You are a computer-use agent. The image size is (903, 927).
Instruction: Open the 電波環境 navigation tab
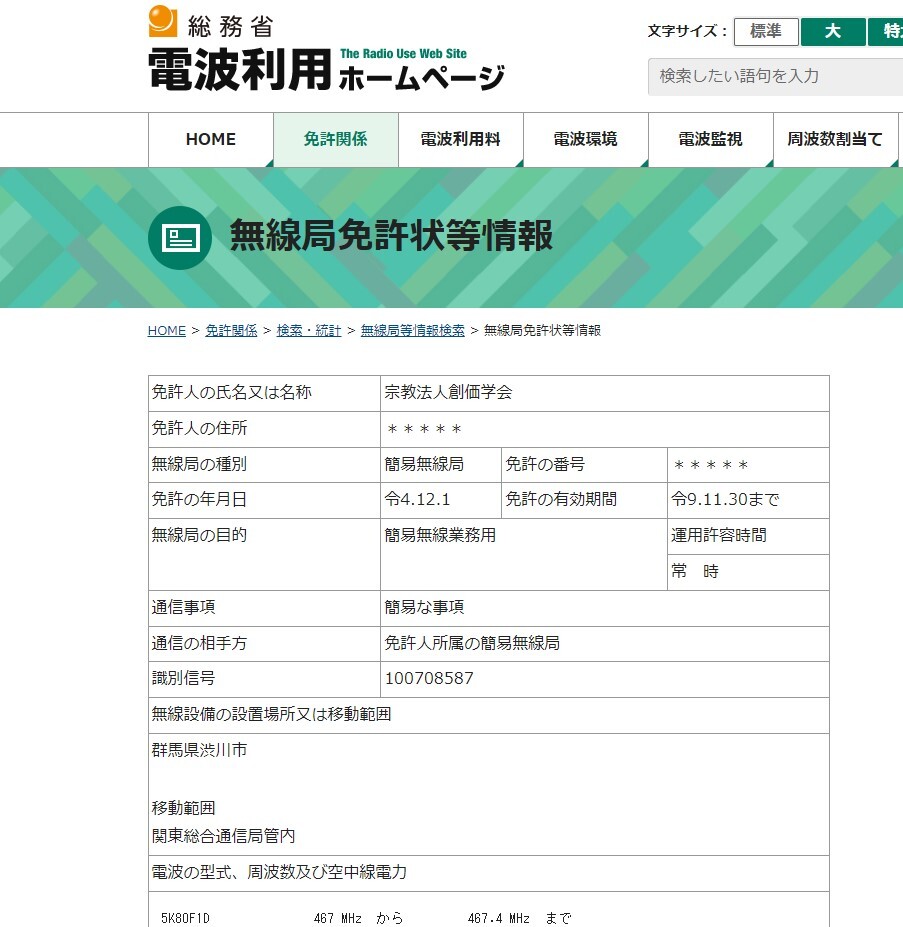[585, 140]
